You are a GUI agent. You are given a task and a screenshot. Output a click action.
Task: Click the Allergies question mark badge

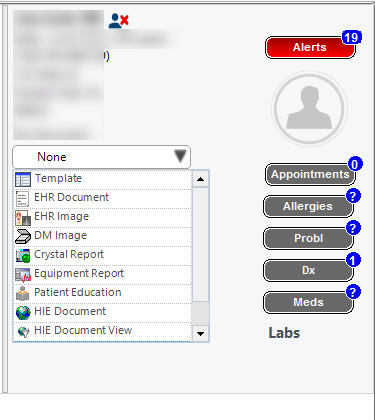(353, 196)
